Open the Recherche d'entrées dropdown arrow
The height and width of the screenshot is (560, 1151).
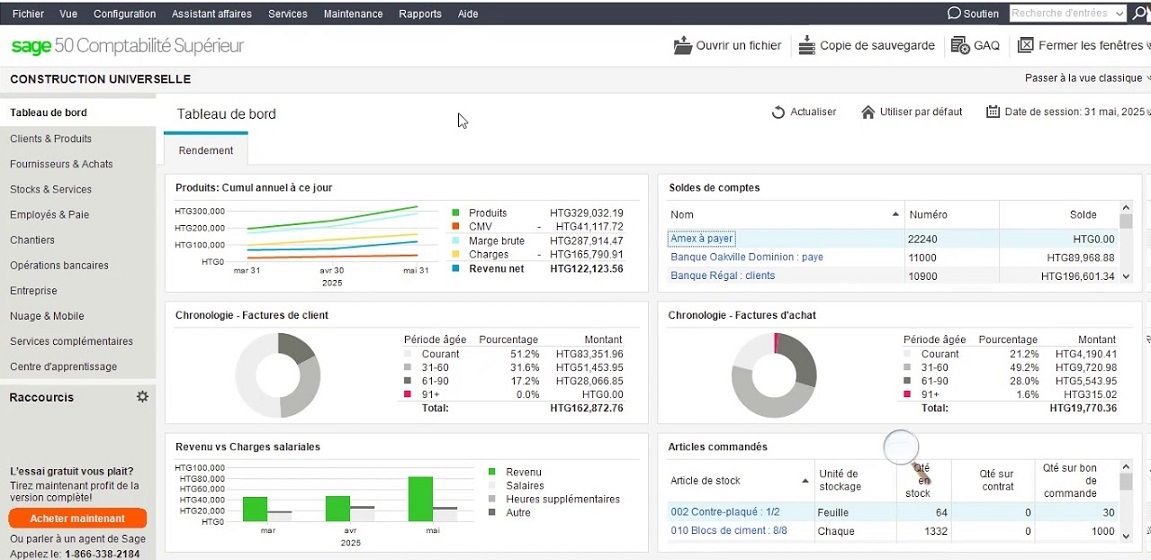[x=1118, y=14]
